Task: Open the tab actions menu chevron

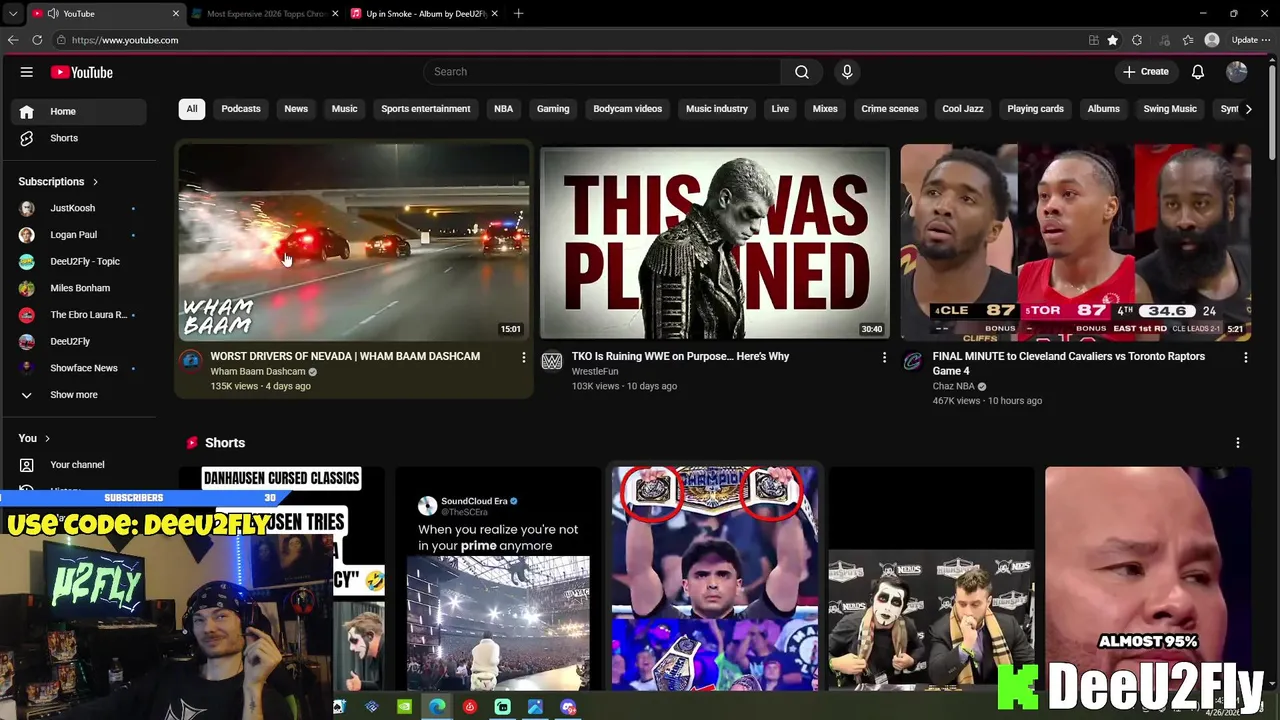Action: pyautogui.click(x=12, y=14)
